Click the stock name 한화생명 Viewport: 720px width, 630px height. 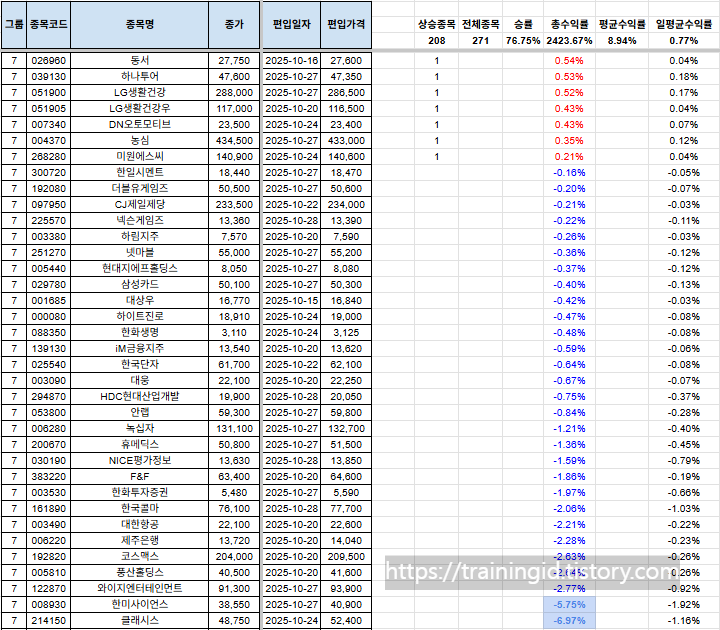tap(140, 333)
